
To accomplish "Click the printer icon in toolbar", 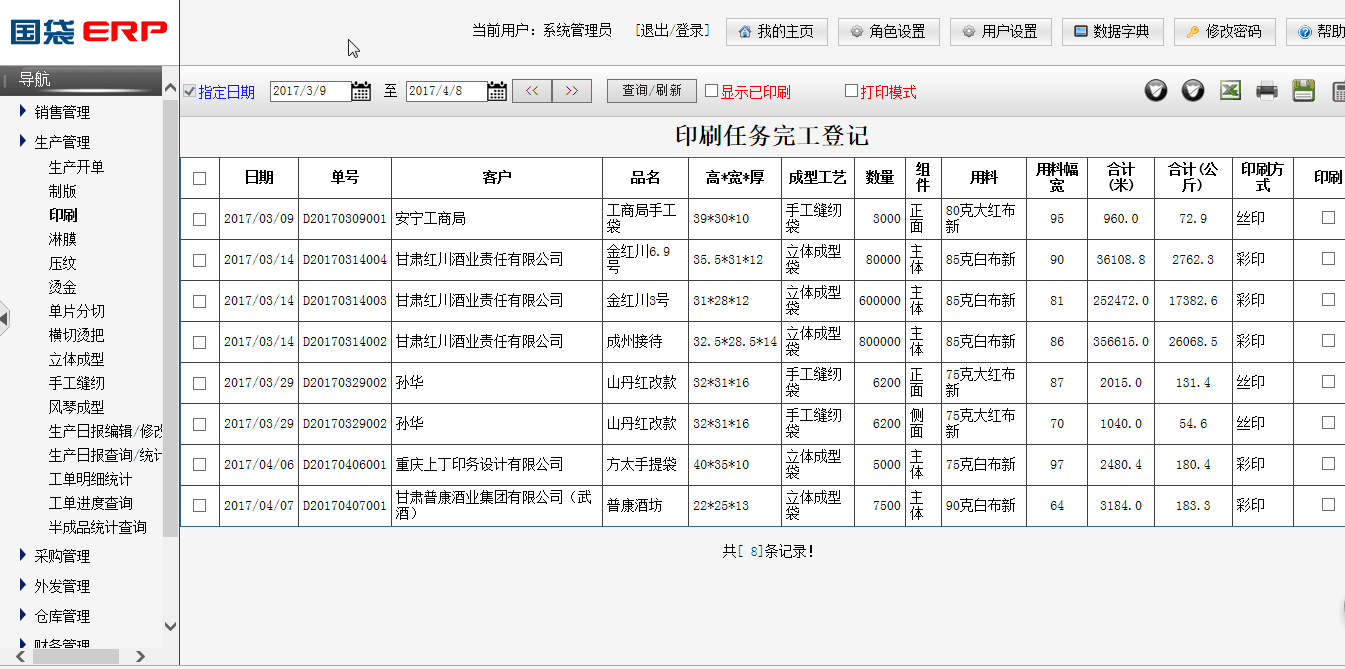I will [1266, 91].
